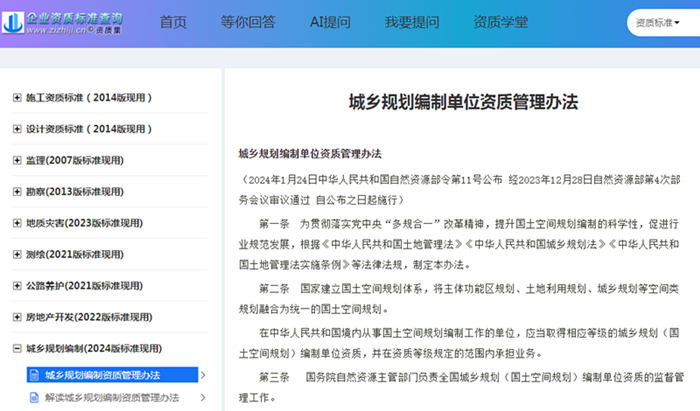Expand the 房地产开发(2022版标准现用) section
The image size is (700, 411).
(x=17, y=317)
